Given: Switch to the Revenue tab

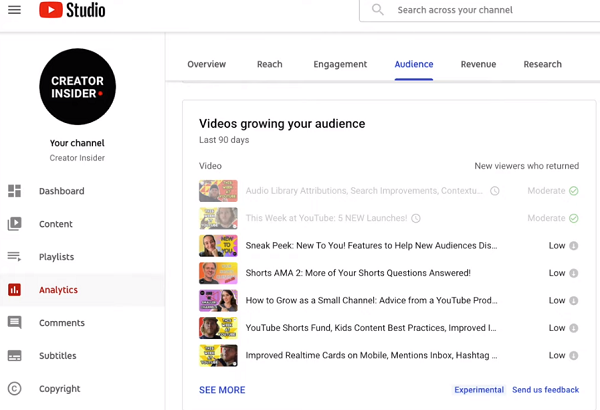Looking at the screenshot, I should pos(478,64).
